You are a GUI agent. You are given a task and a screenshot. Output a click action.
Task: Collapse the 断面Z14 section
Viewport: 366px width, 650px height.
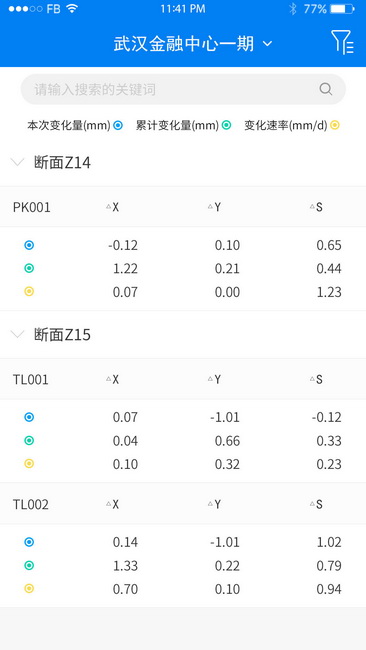click(17, 162)
